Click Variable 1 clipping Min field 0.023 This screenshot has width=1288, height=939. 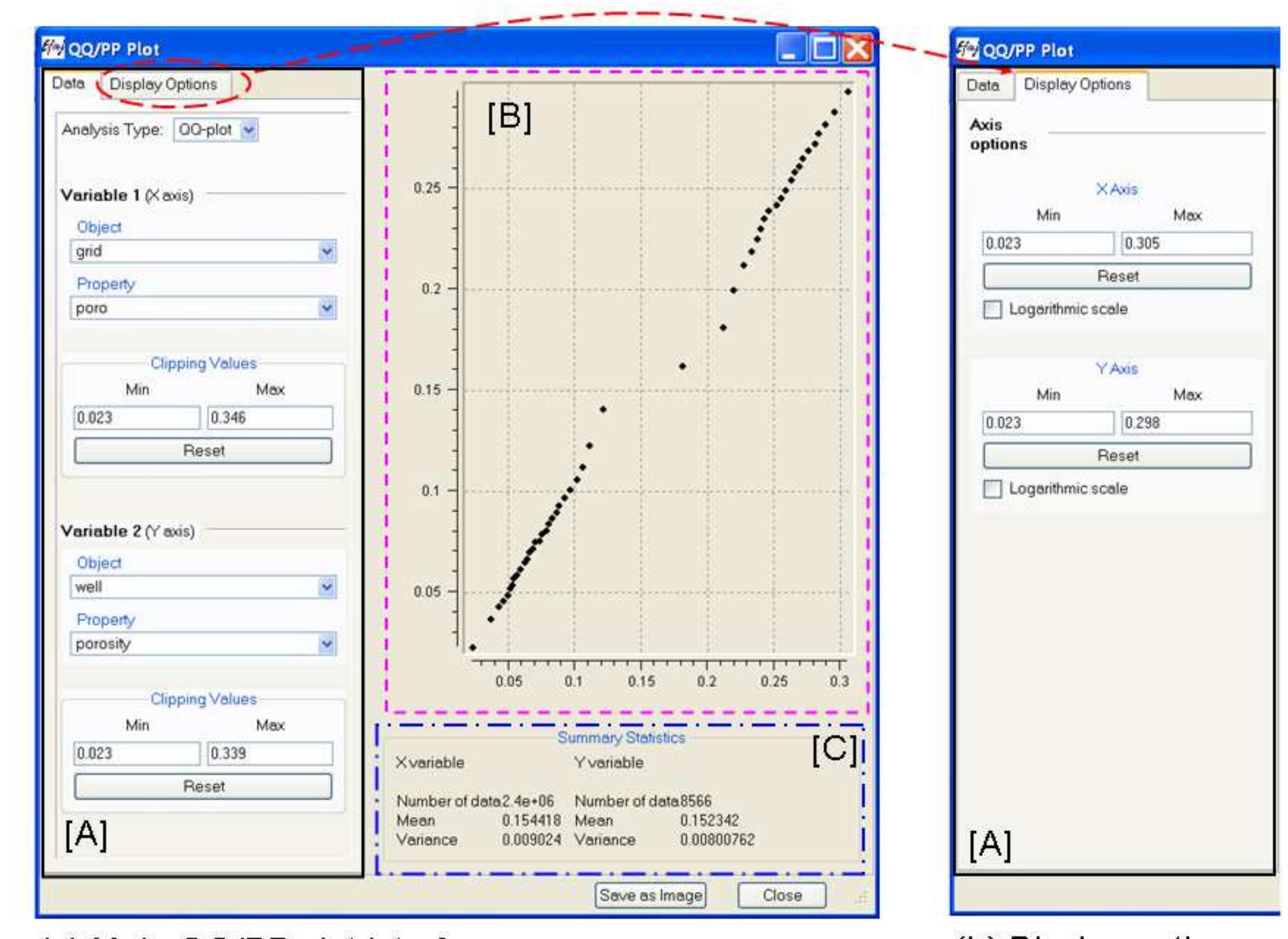pyautogui.click(x=137, y=418)
